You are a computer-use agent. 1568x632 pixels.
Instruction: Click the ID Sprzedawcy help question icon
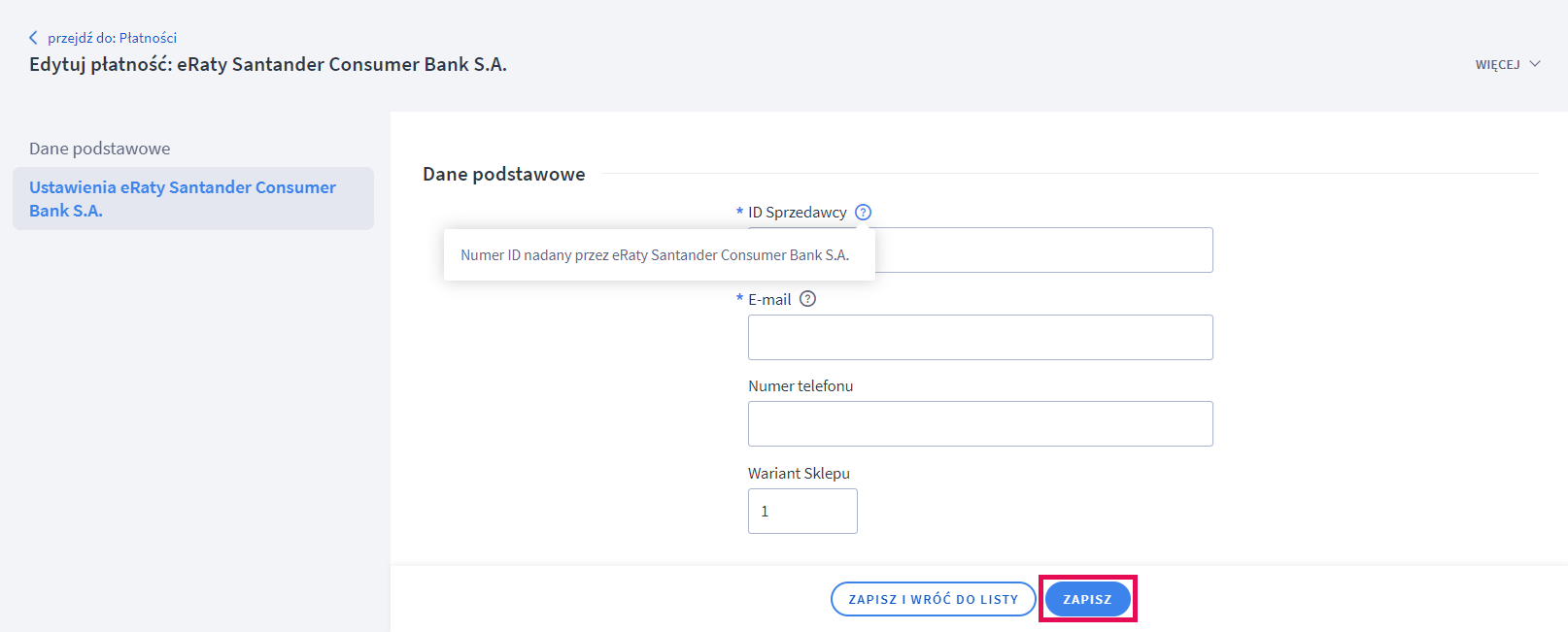pyautogui.click(x=864, y=212)
